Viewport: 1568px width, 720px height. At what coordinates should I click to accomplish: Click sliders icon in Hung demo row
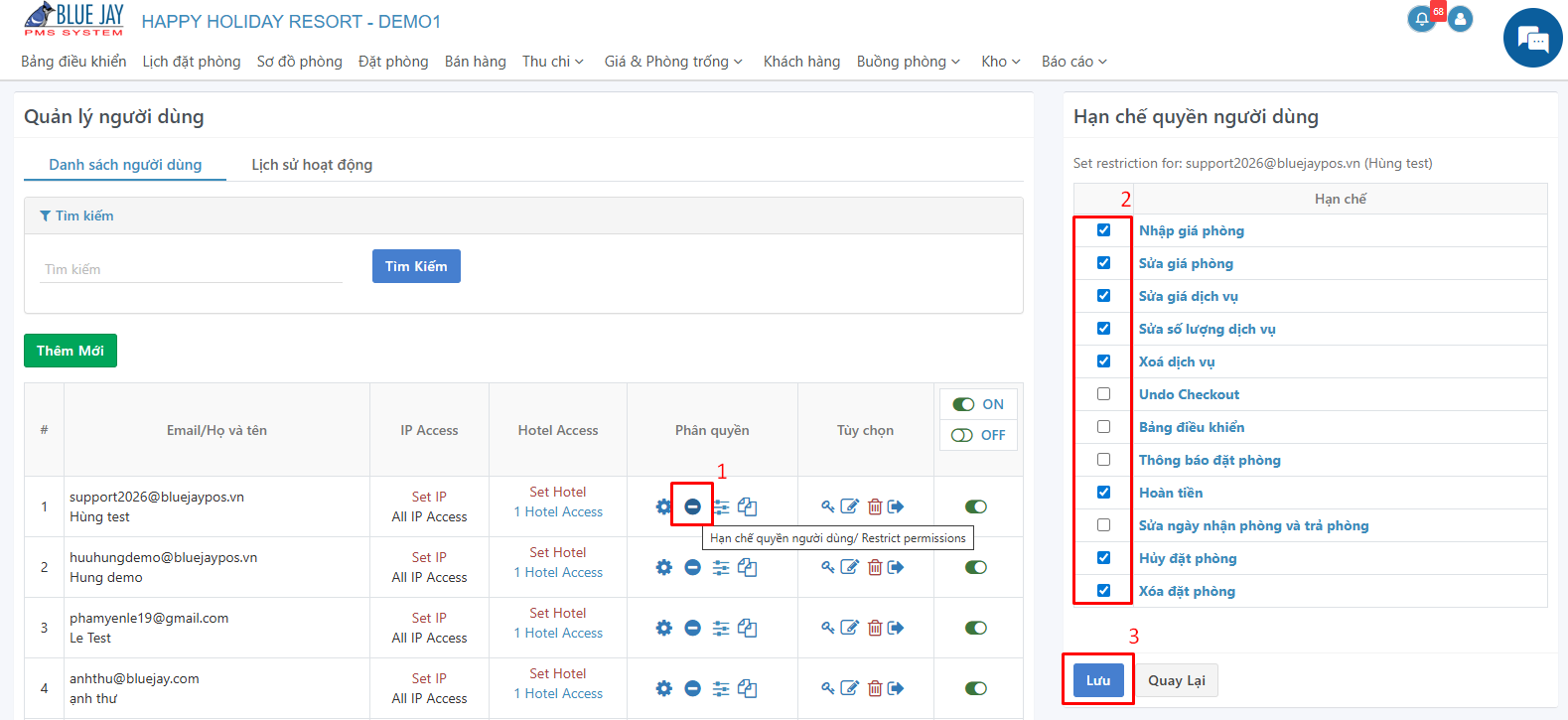click(721, 567)
